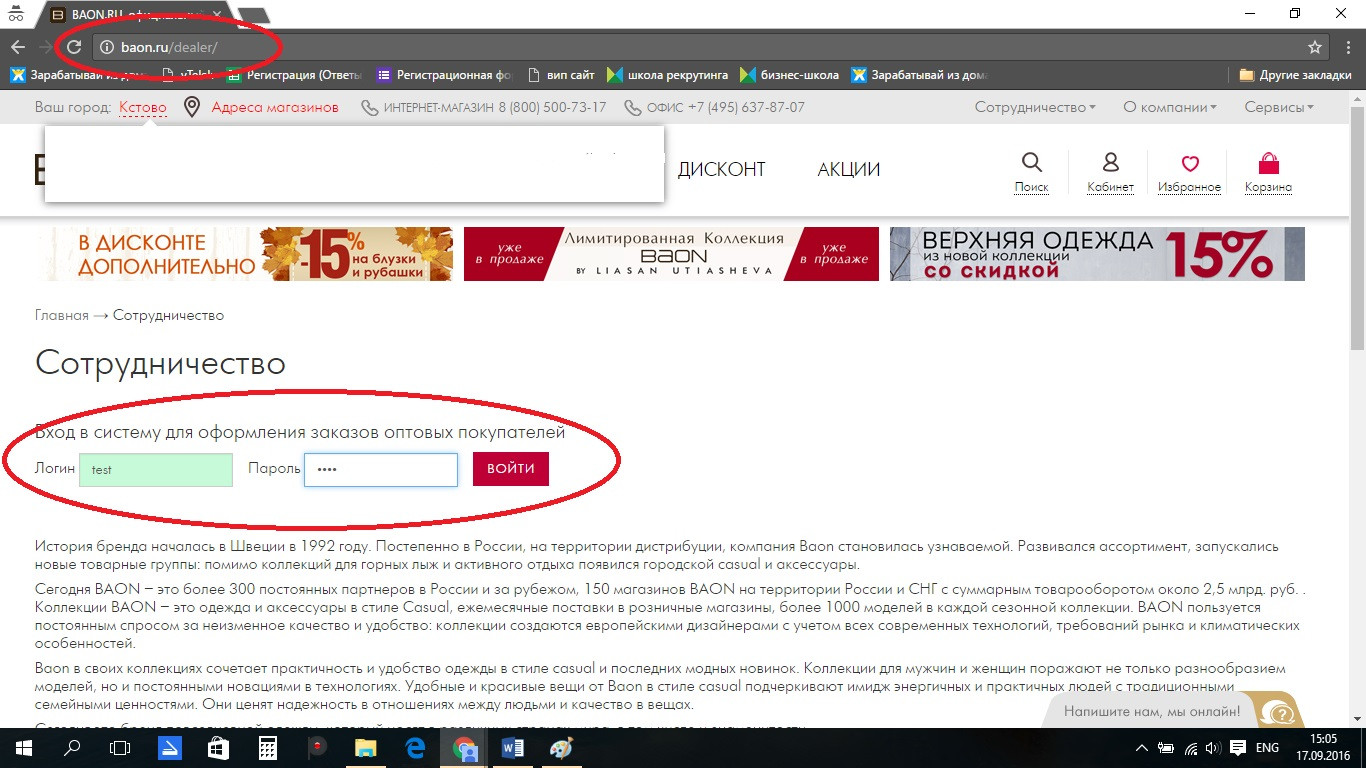
Task: Focus the Логин input field
Action: 156,470
